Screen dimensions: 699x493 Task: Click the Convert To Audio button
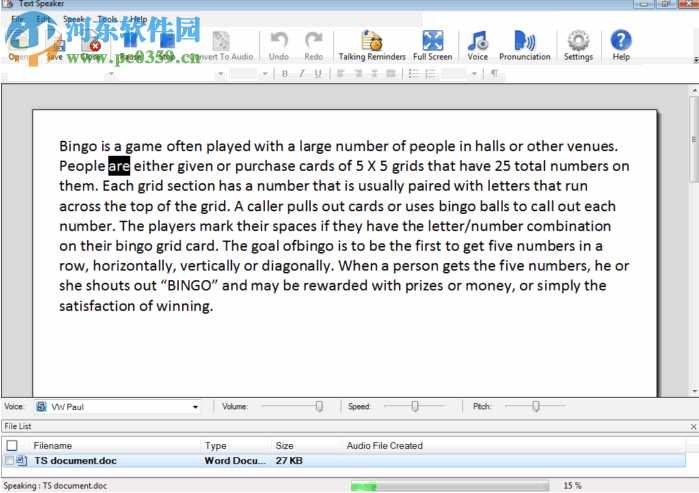[x=220, y=46]
